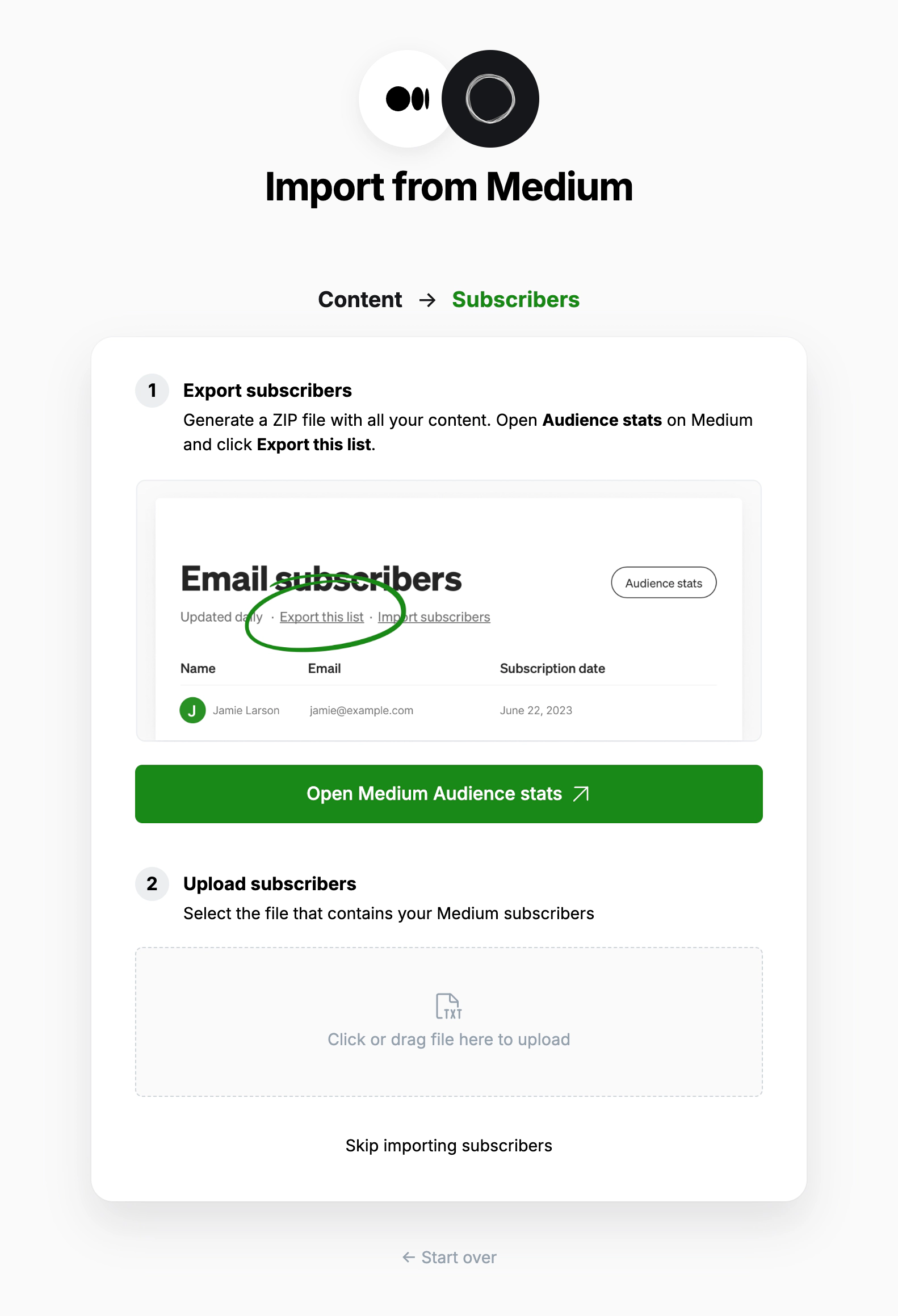The image size is (898, 1316).
Task: Click the green J avatar for Jamie Larson
Action: tap(192, 710)
